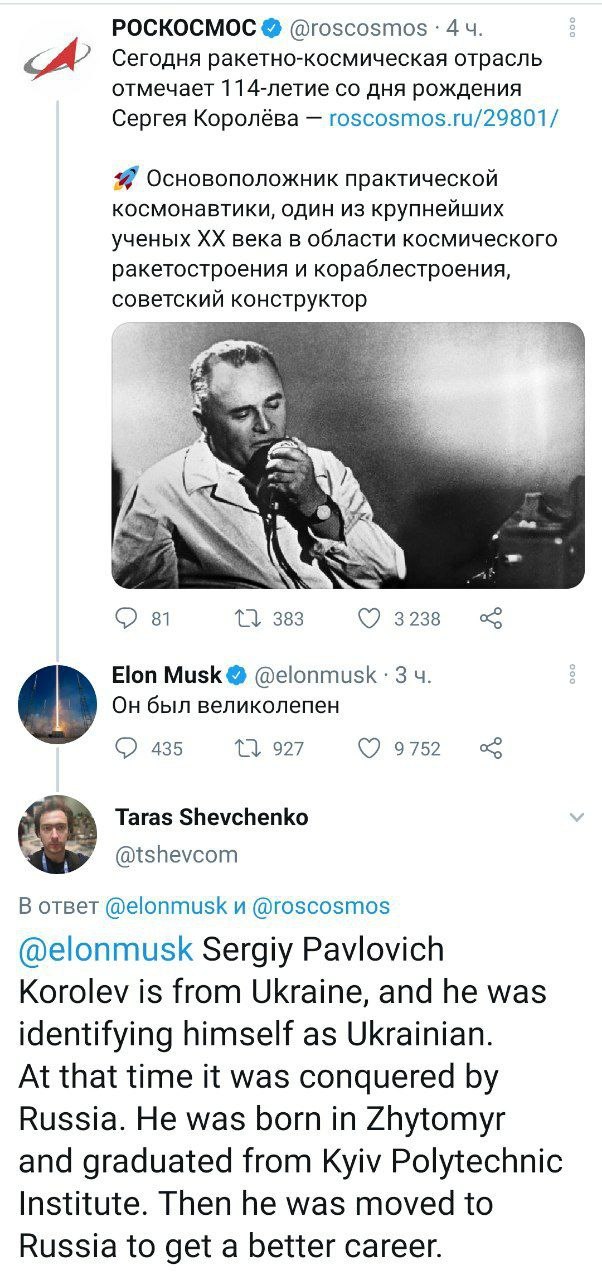
Task: Click @roscosmos in reply-to line
Action: click(320, 906)
